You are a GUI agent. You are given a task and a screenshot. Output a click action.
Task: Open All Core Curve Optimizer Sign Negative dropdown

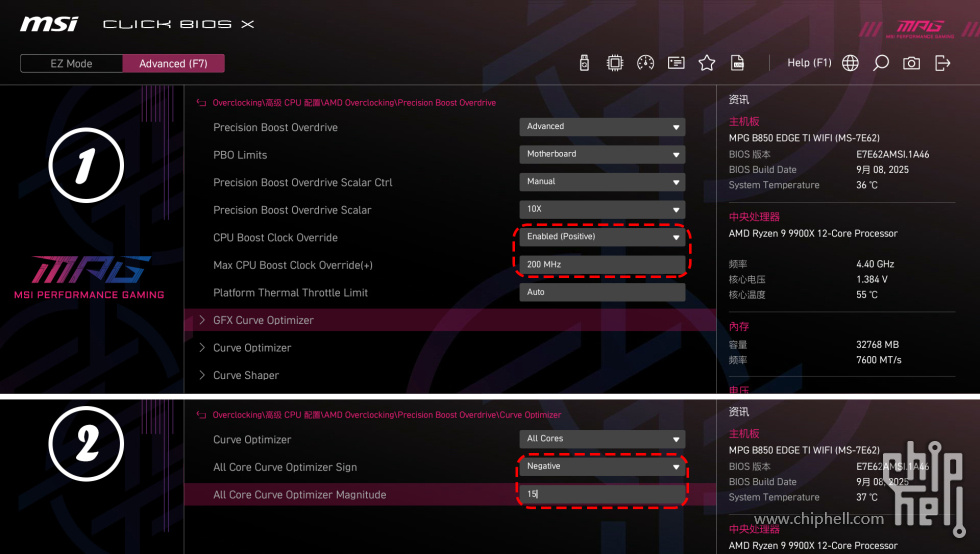(602, 466)
